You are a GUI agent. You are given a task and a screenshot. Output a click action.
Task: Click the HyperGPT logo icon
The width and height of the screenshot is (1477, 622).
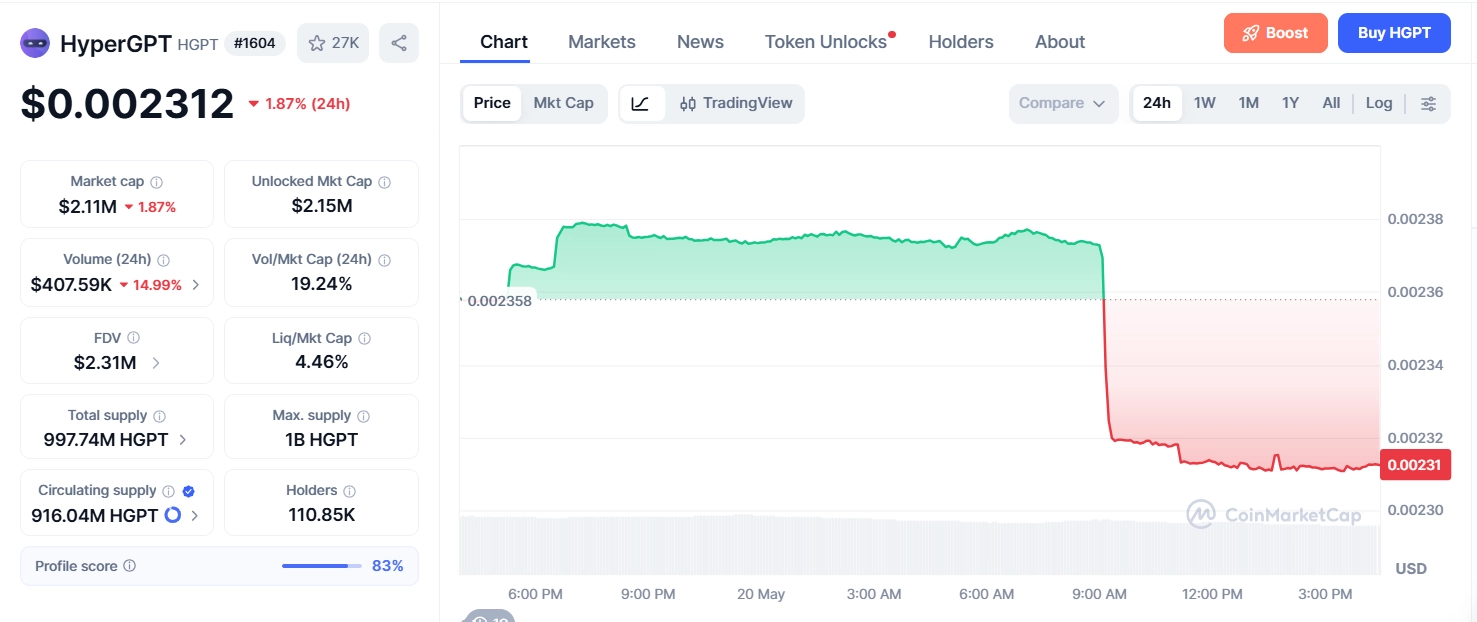tap(36, 43)
